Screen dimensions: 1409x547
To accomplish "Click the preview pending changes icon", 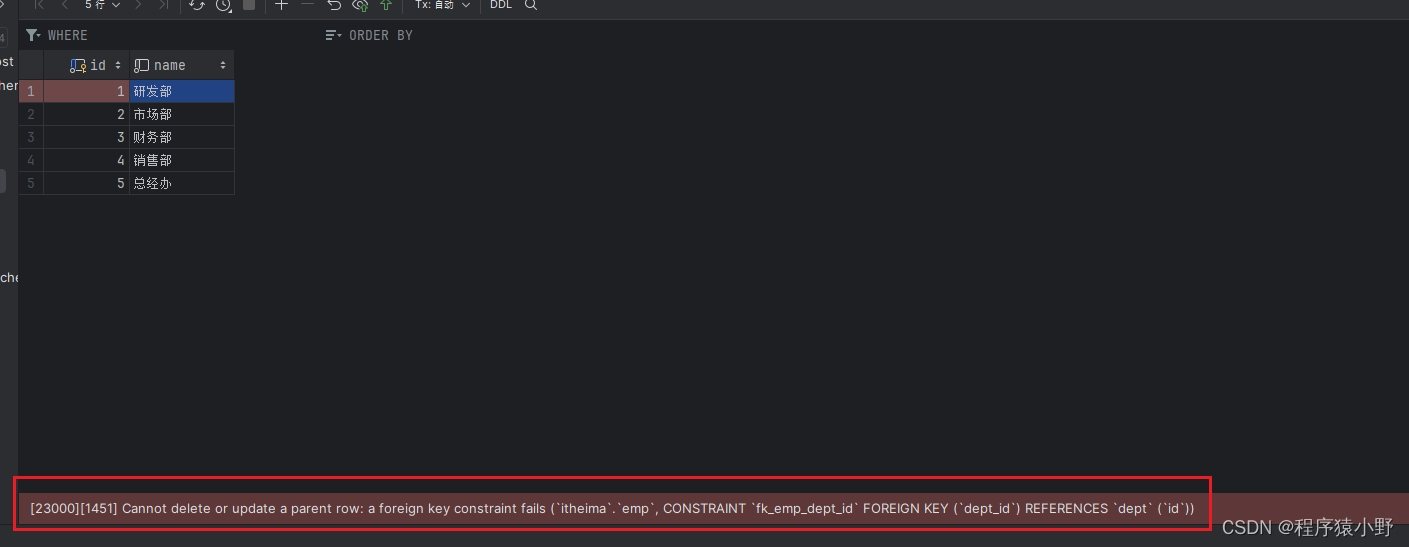I will tap(360, 5).
